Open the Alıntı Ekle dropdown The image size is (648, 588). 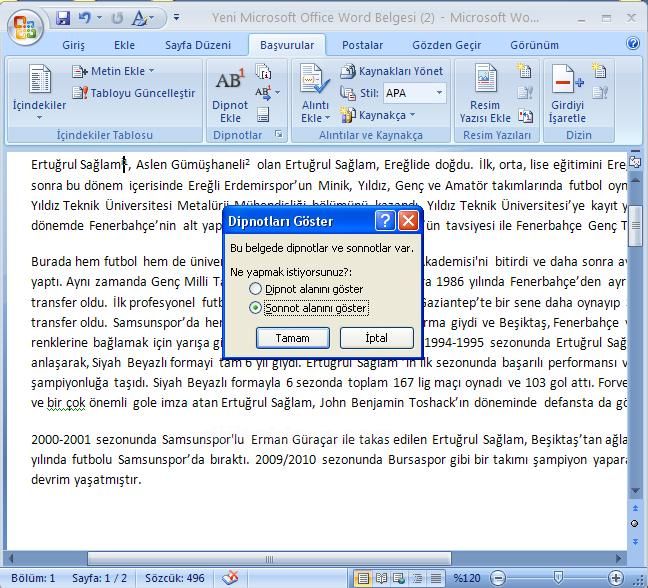315,95
